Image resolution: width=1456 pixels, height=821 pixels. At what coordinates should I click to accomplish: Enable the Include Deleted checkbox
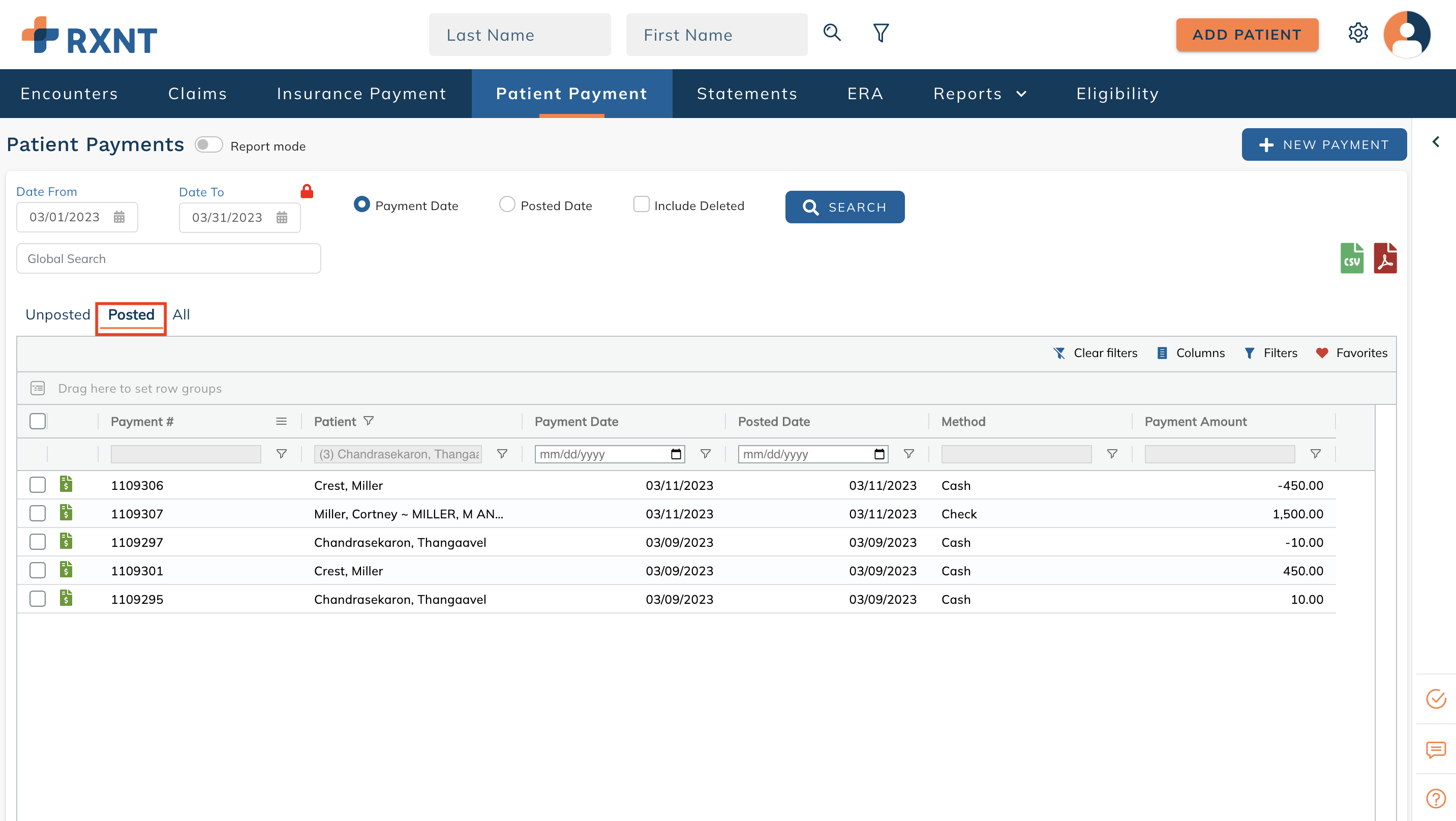point(641,204)
